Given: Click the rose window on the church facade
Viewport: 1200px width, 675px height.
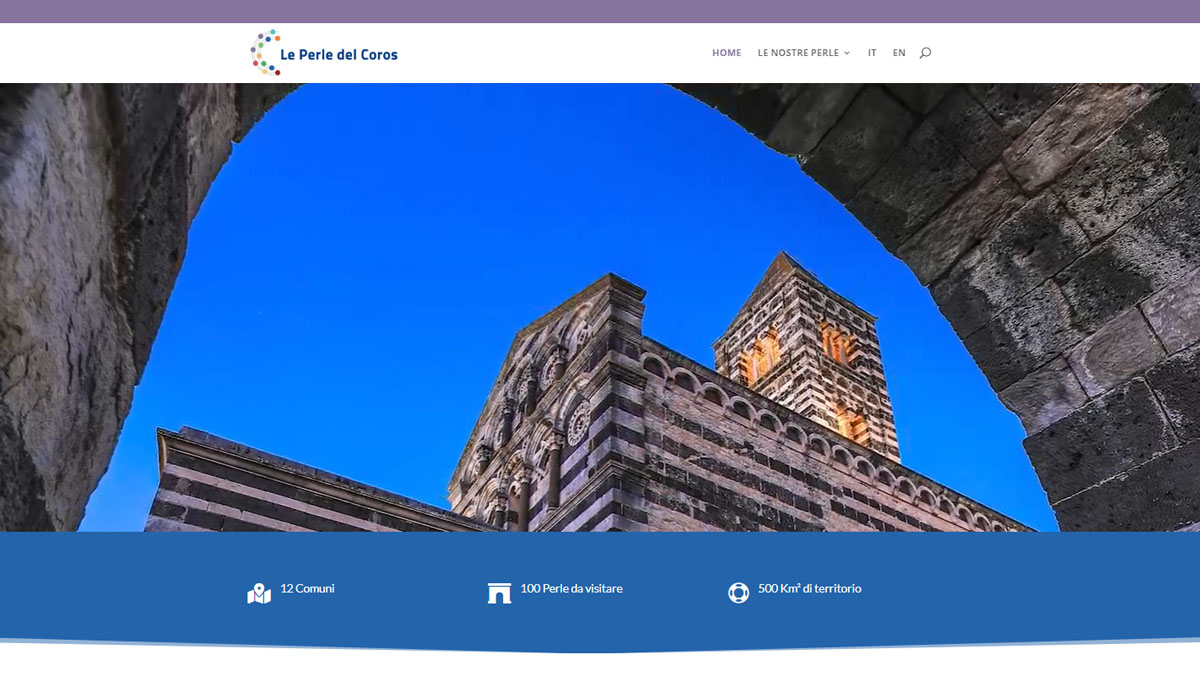Looking at the screenshot, I should [578, 423].
